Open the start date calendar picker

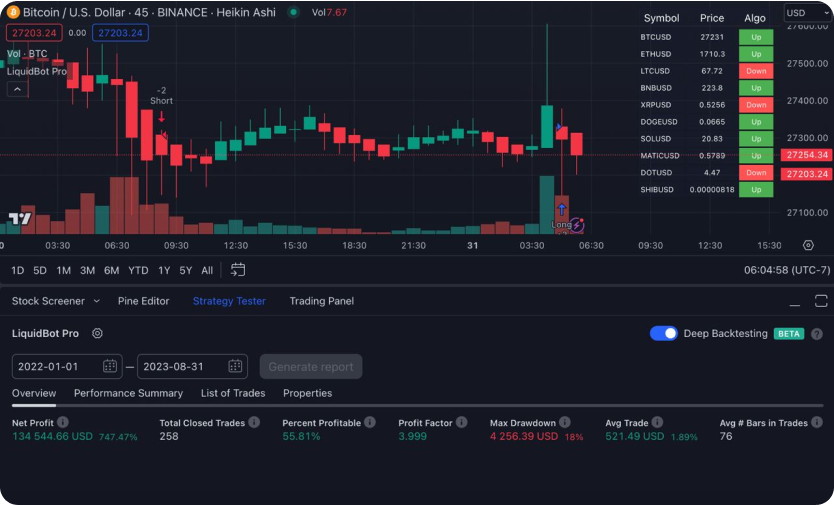tap(110, 366)
